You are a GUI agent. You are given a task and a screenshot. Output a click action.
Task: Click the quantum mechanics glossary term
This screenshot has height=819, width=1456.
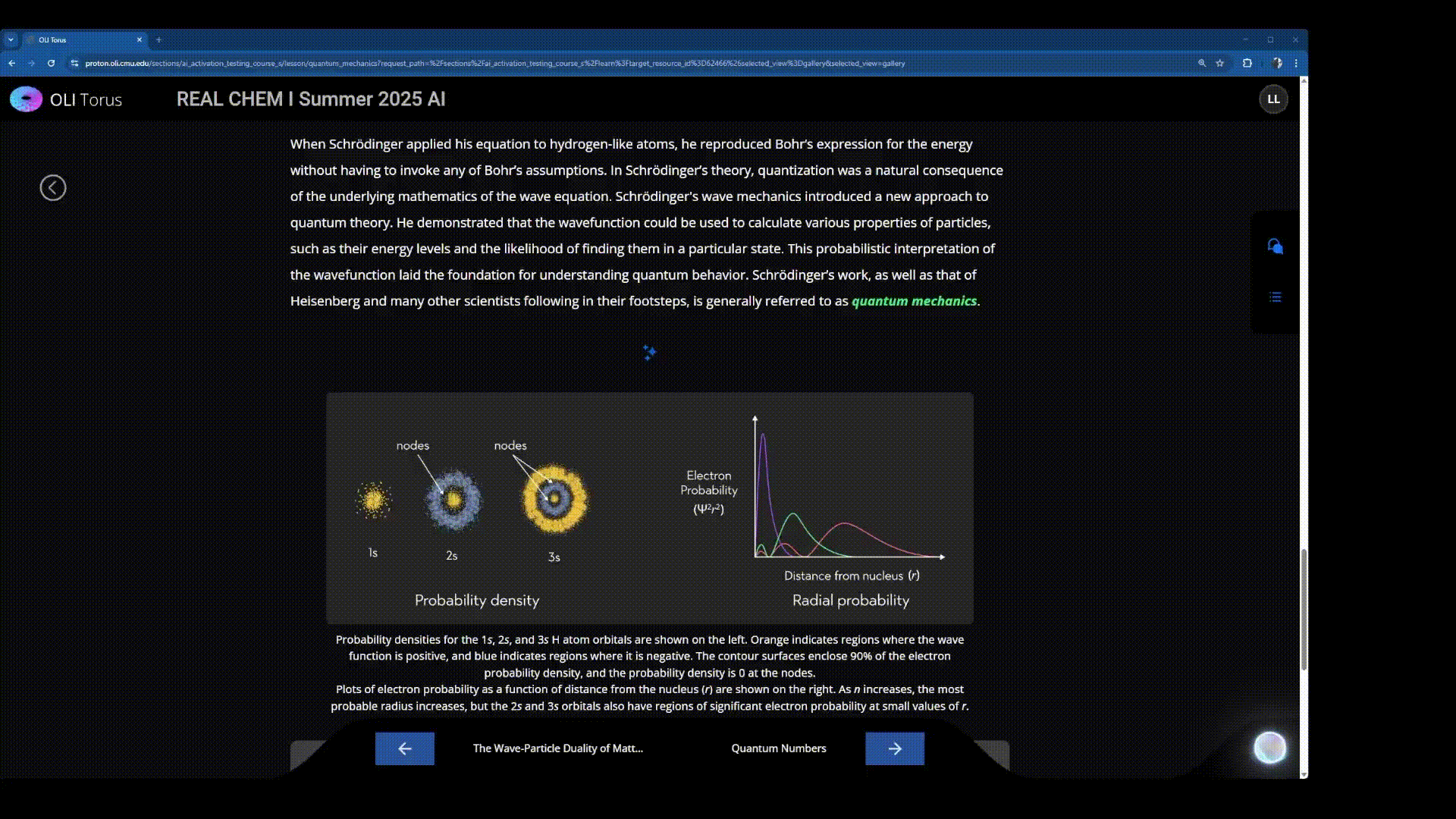(914, 301)
